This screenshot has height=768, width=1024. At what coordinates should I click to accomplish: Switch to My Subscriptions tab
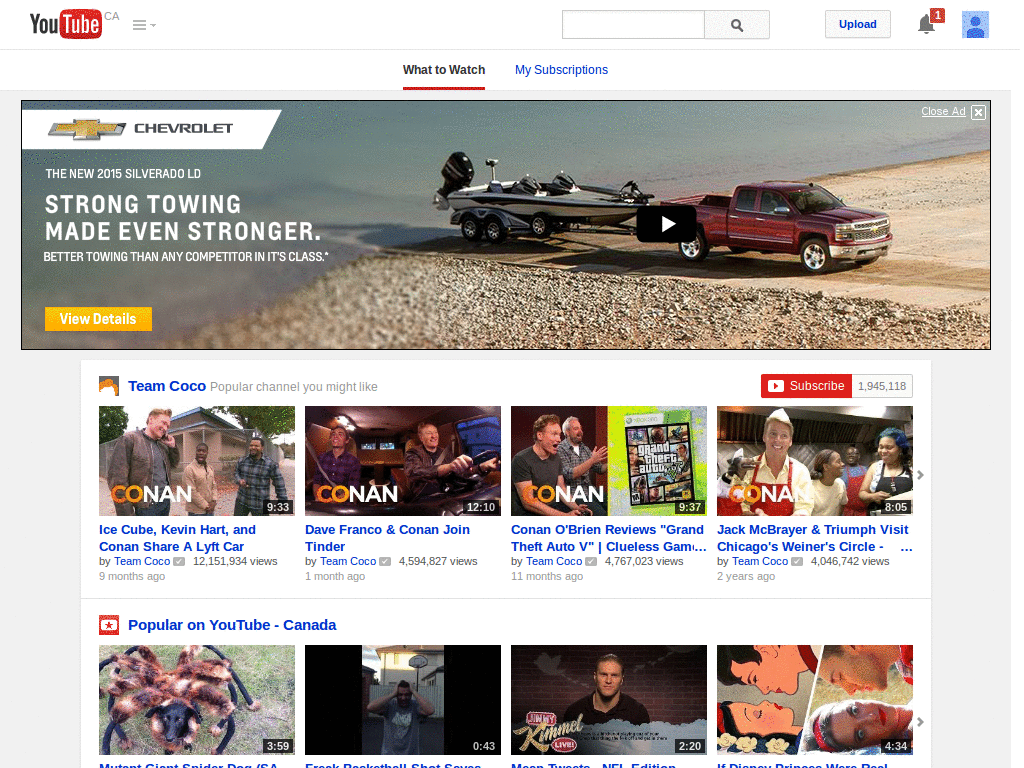pyautogui.click(x=561, y=70)
